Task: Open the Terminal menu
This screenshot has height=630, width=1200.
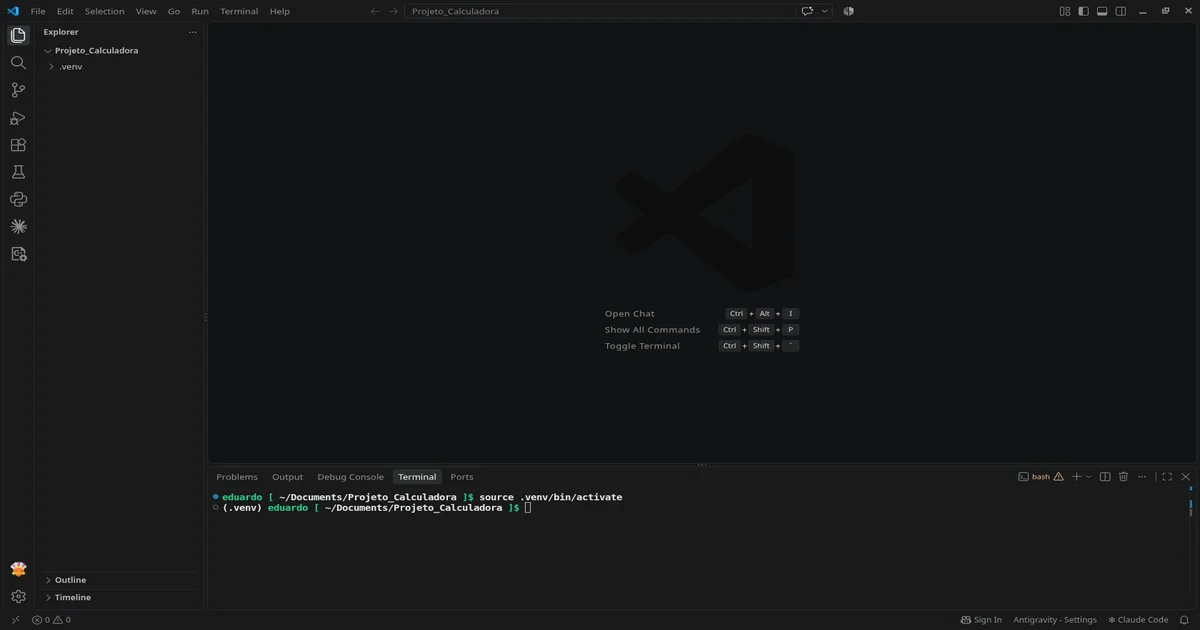Action: 239,11
